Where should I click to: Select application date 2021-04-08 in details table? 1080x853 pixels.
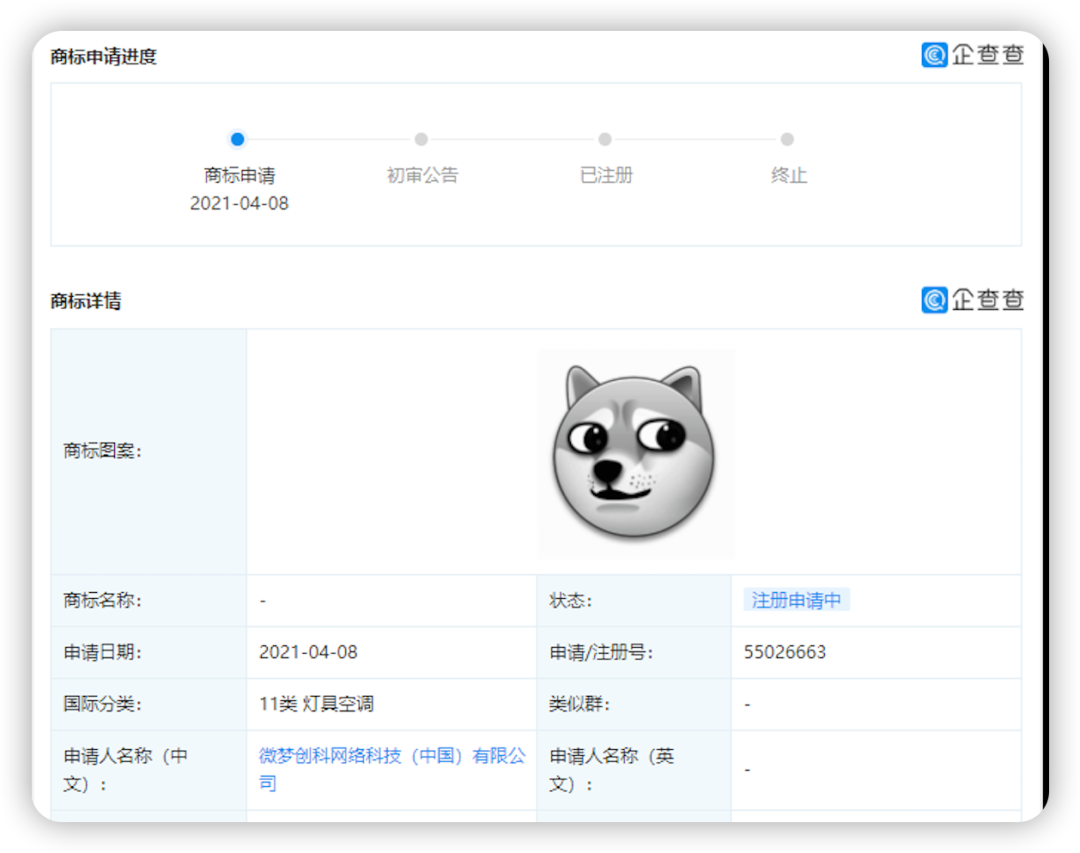point(308,652)
